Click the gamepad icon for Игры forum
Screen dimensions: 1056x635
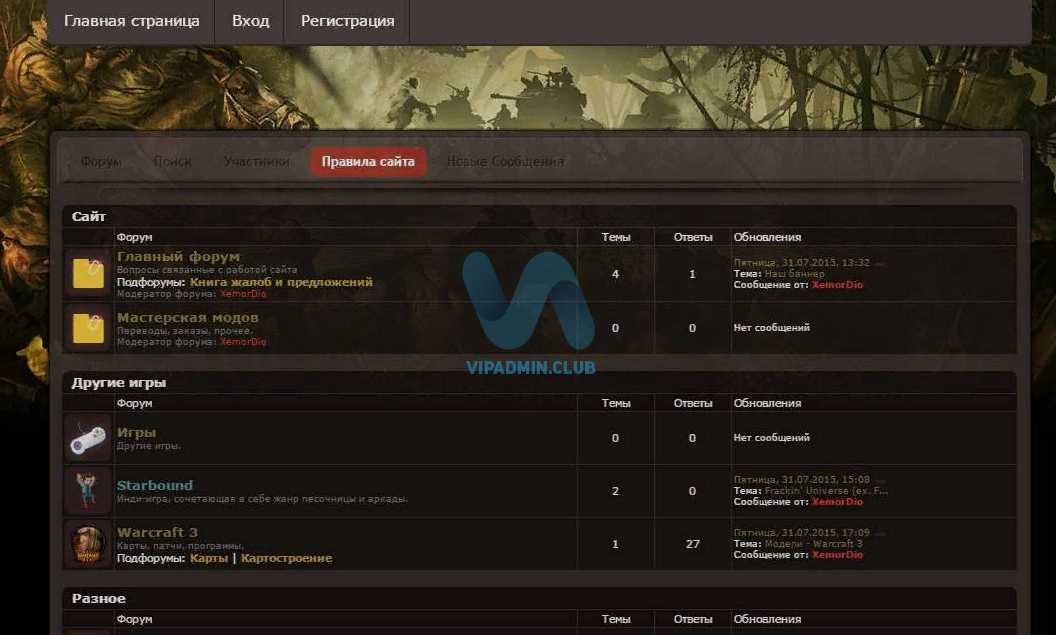[88, 438]
